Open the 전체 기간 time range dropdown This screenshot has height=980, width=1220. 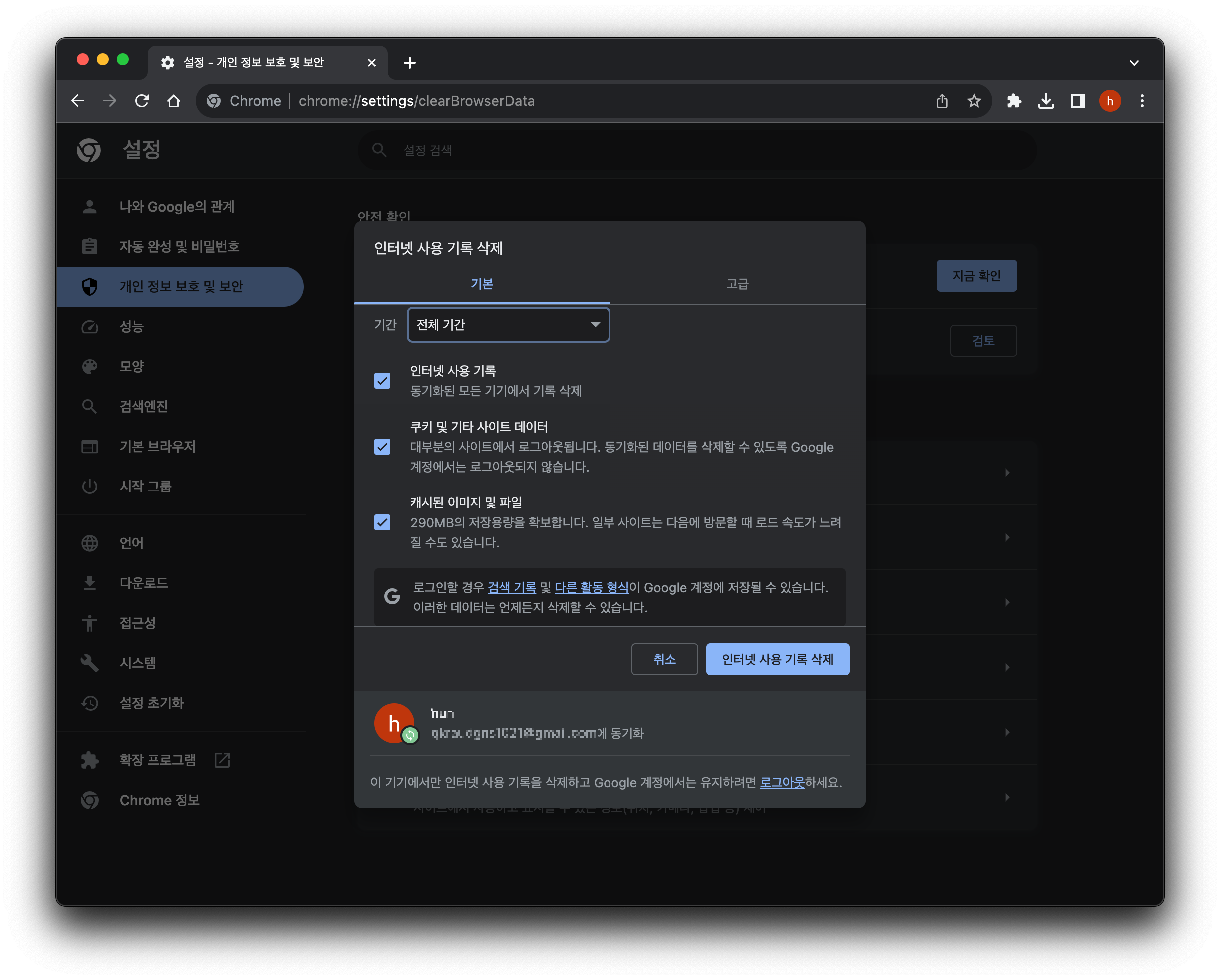pyautogui.click(x=508, y=325)
